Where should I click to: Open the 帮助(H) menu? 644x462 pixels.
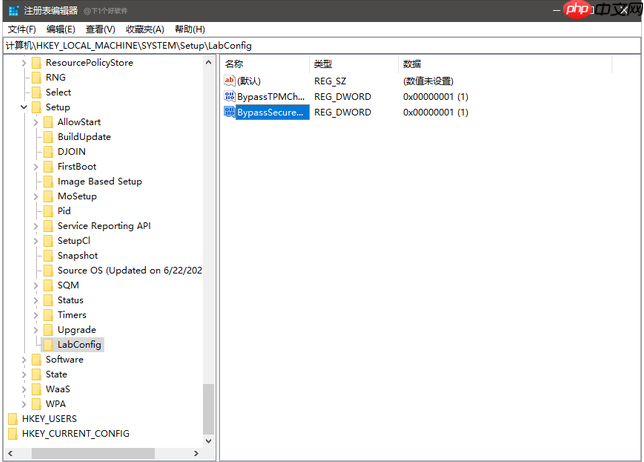tap(190, 29)
